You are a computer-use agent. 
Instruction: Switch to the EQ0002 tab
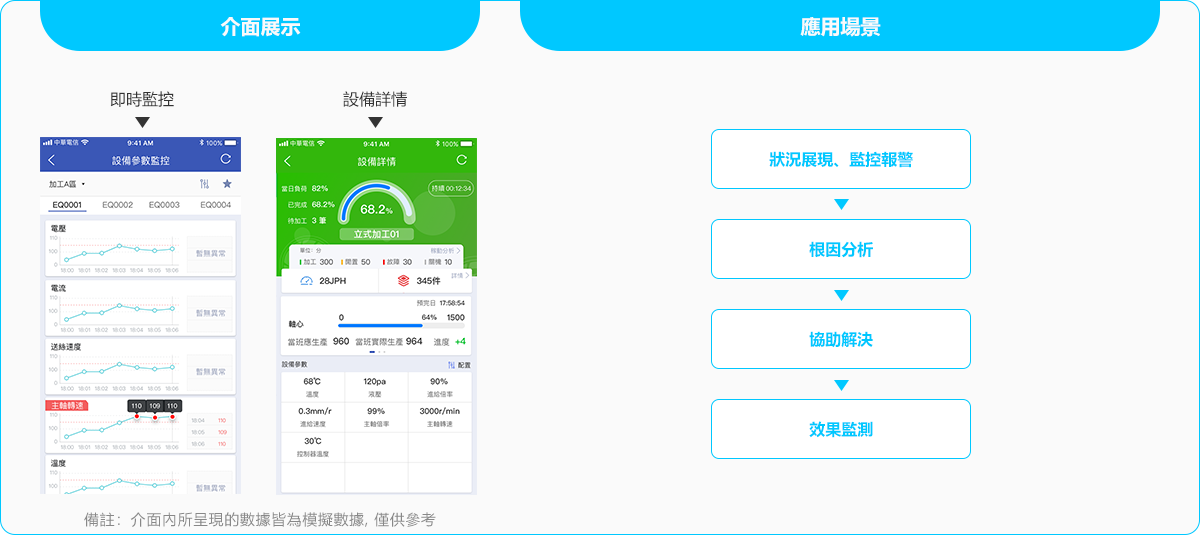tap(117, 204)
